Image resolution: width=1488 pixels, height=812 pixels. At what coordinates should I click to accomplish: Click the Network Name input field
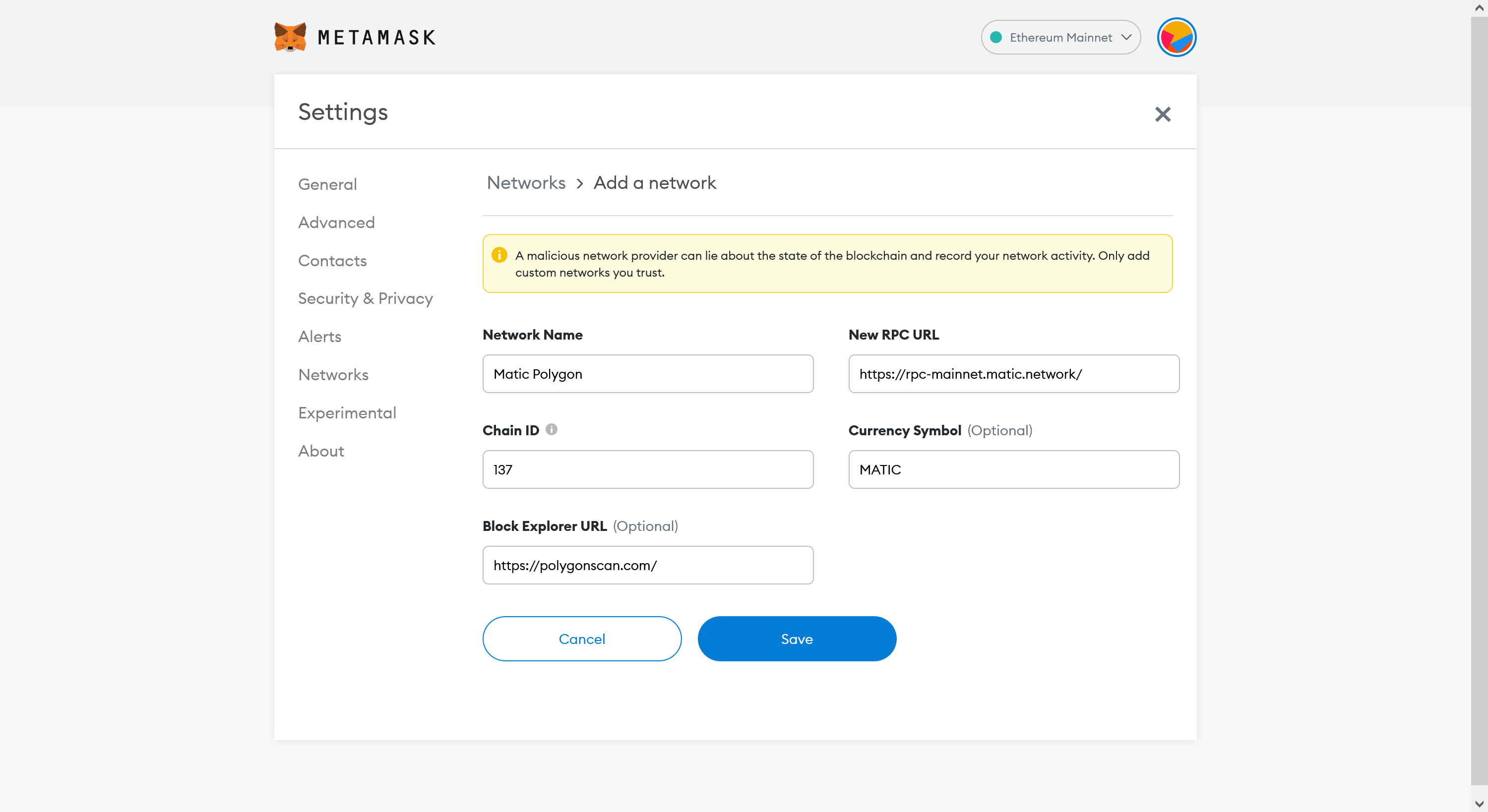(x=648, y=374)
